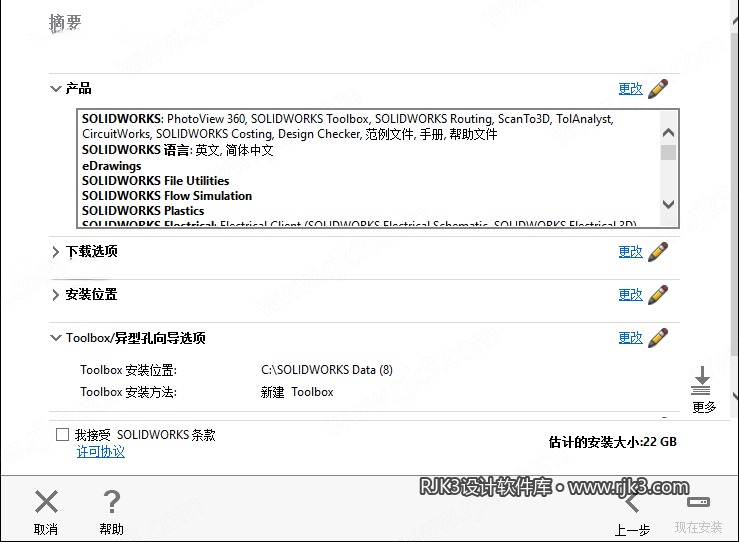Viewport: 739px width, 542px height.
Task: Collapse the Toolbox/异型孔向导选项 section
Action: pos(56,338)
